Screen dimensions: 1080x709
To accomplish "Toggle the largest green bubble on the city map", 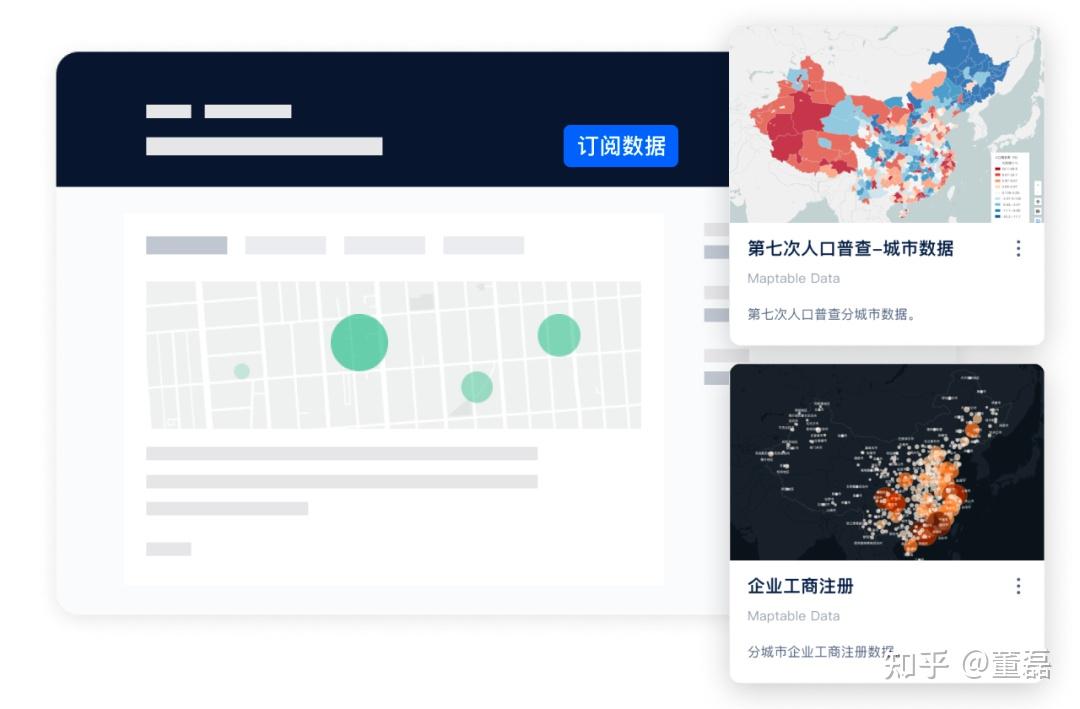I will [x=358, y=341].
